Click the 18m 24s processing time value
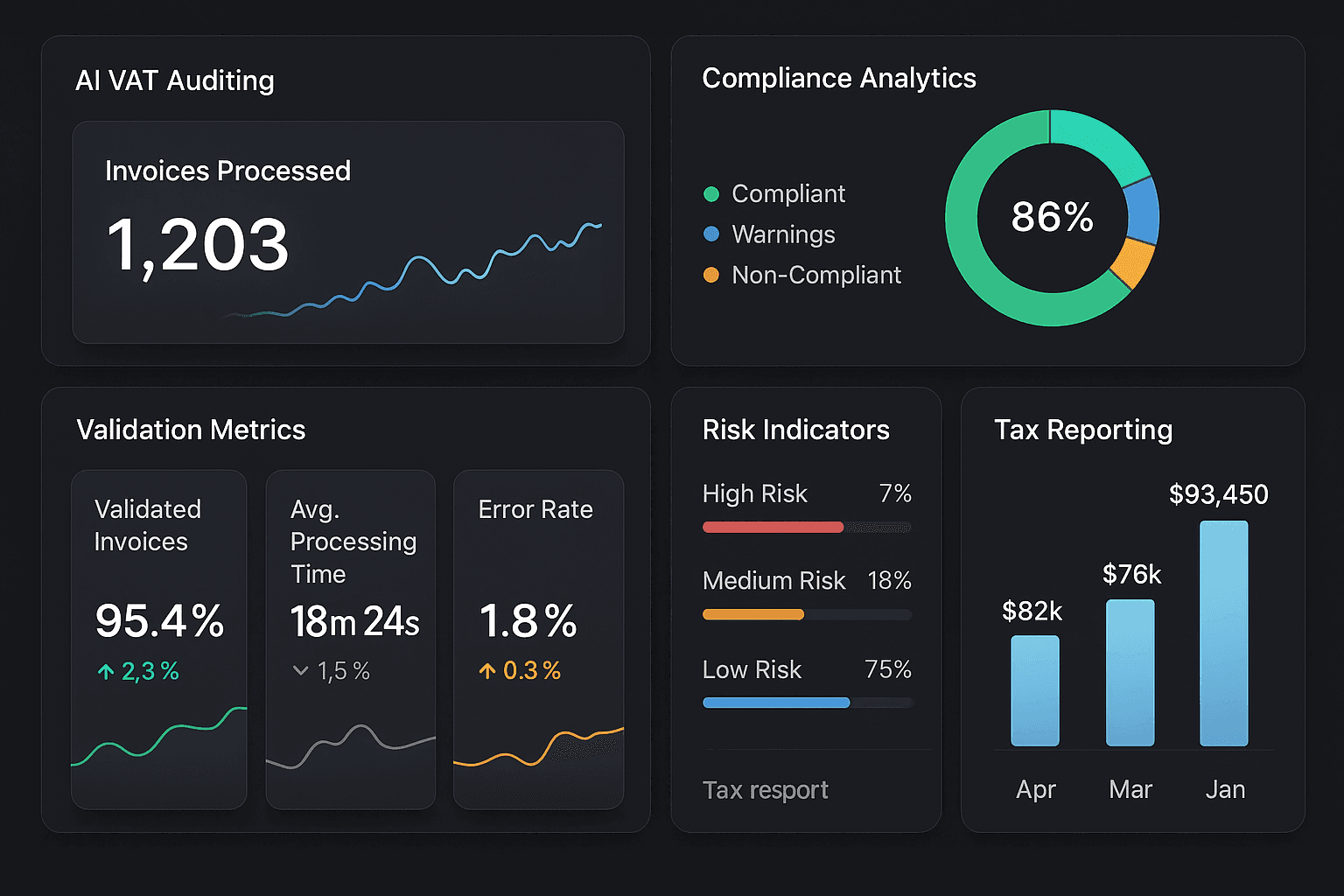1344x896 pixels. pos(354,622)
